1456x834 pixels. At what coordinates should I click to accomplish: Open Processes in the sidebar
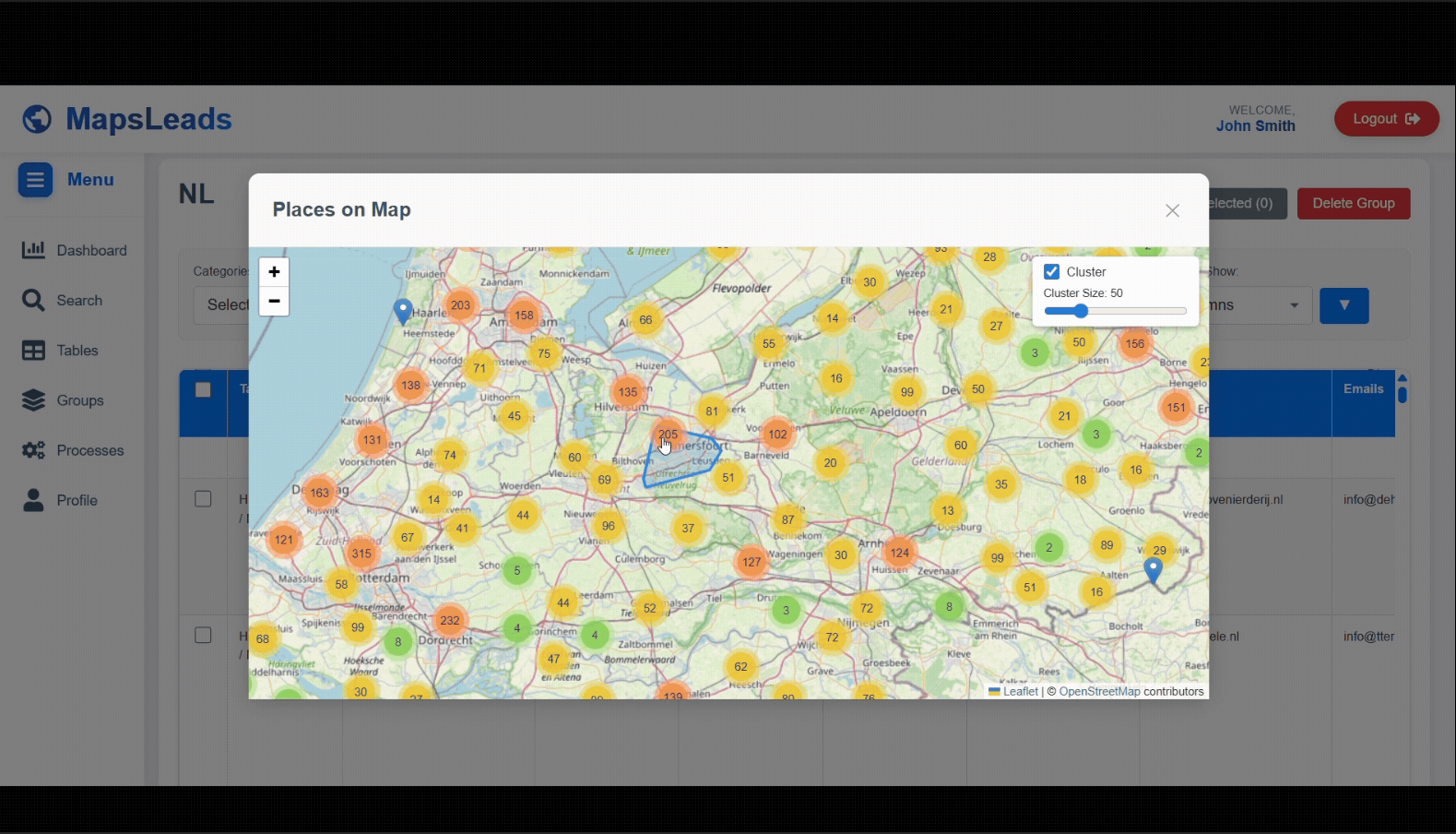click(73, 450)
